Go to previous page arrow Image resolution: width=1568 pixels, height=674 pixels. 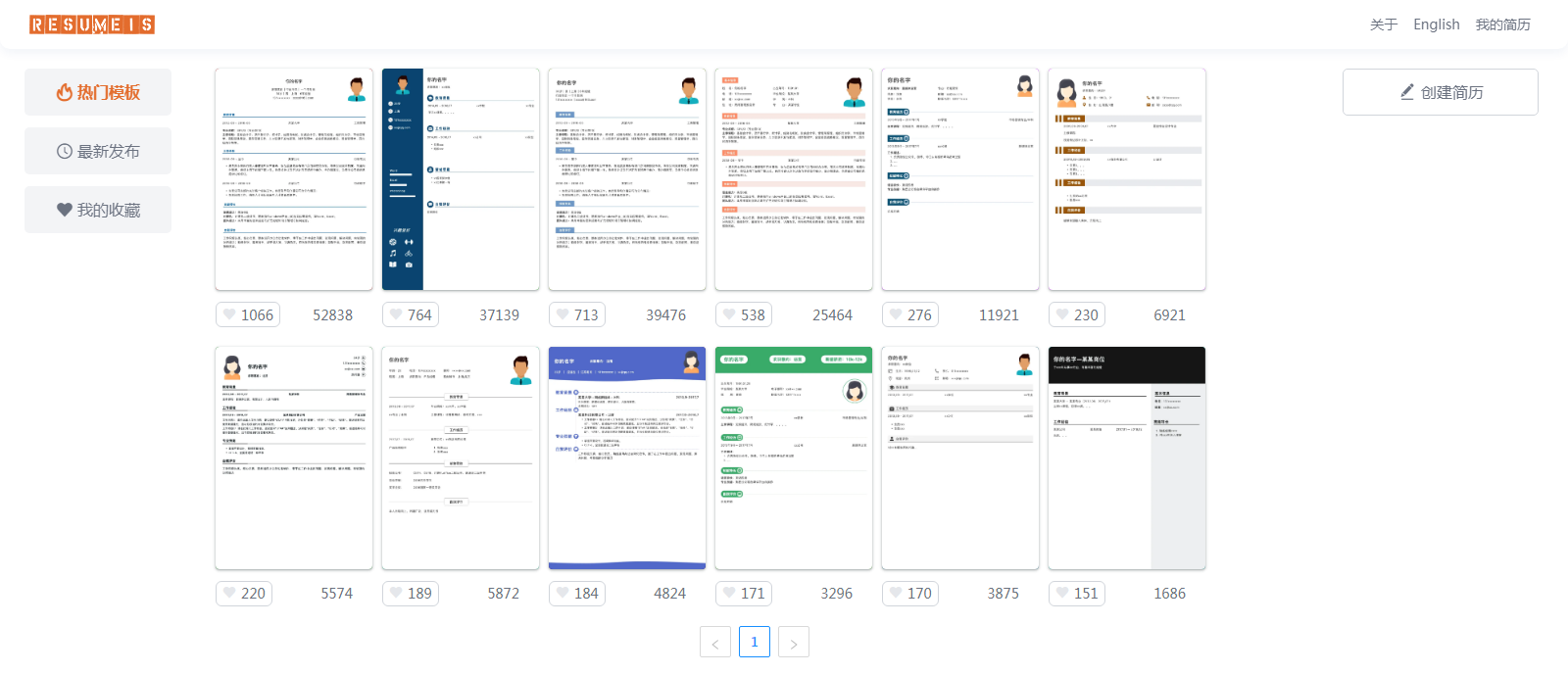[715, 643]
